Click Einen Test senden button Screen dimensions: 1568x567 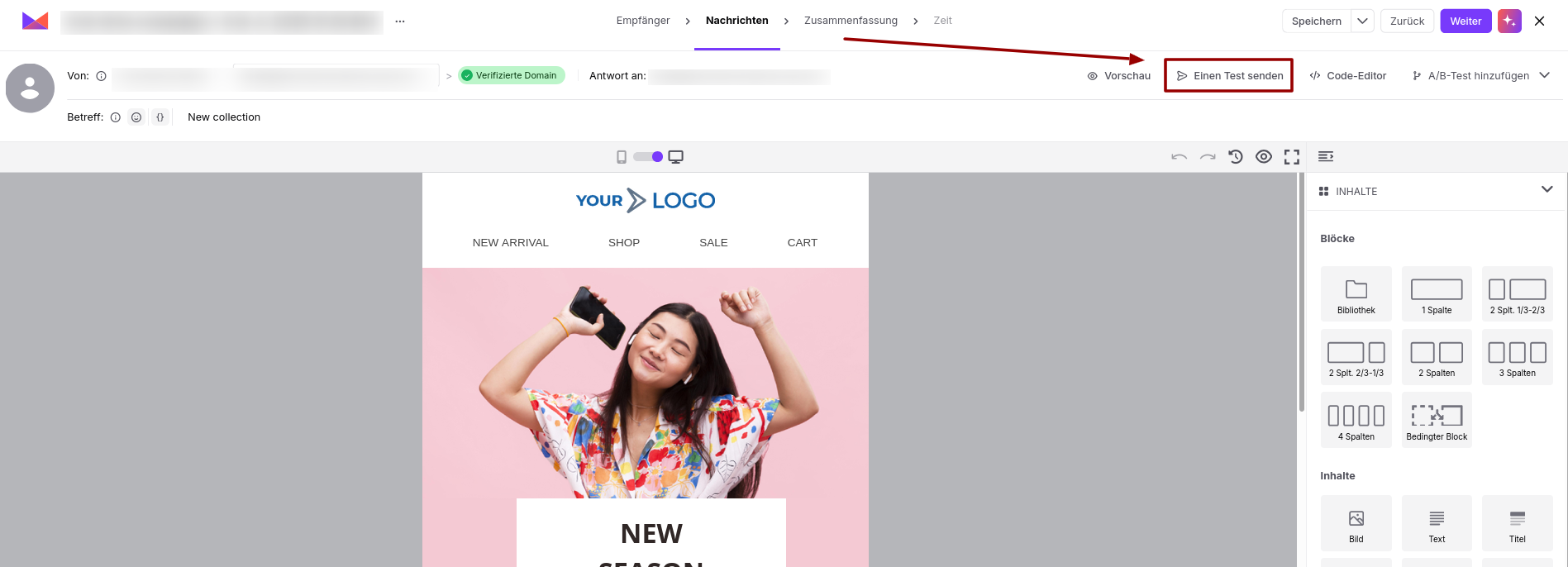(x=1229, y=75)
